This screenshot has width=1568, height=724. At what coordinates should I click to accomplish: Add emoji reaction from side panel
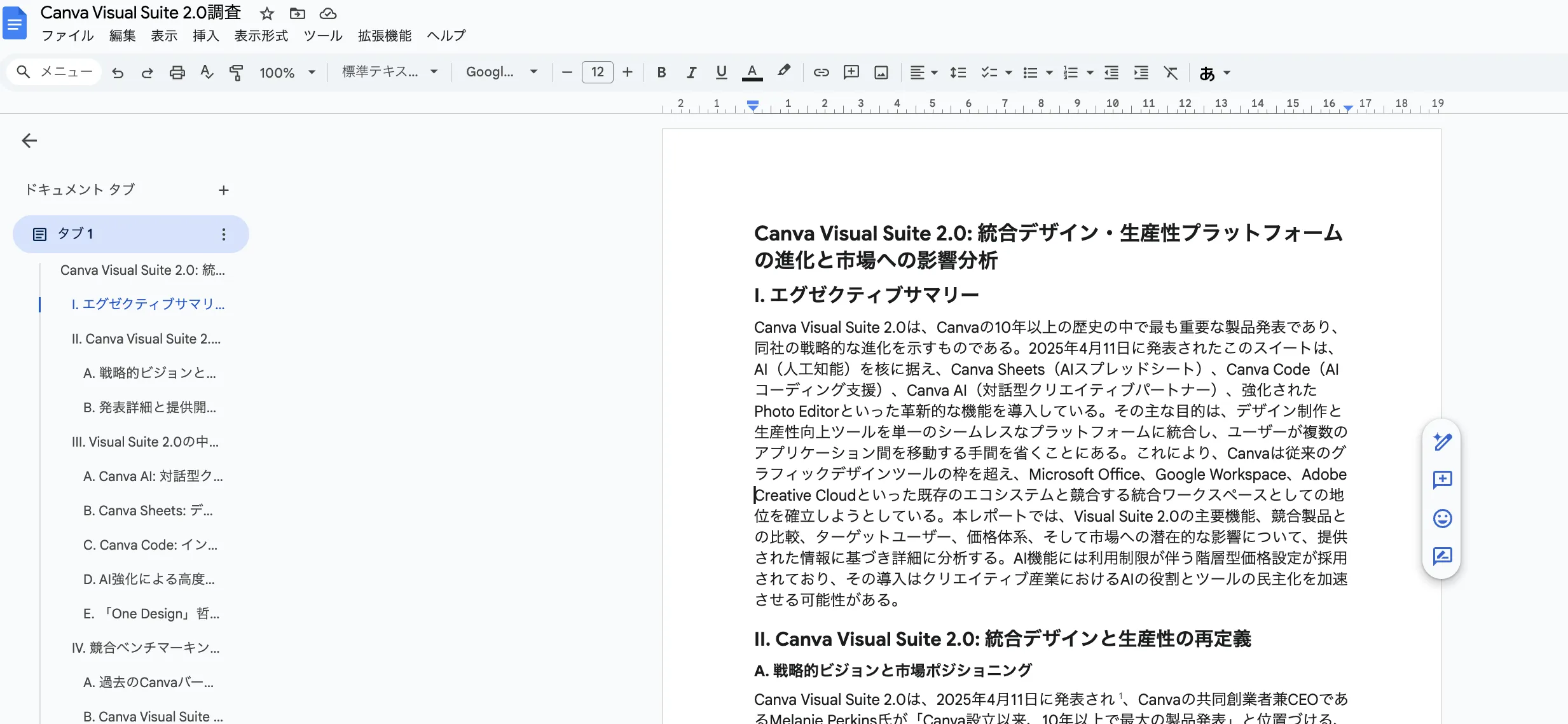click(x=1442, y=518)
